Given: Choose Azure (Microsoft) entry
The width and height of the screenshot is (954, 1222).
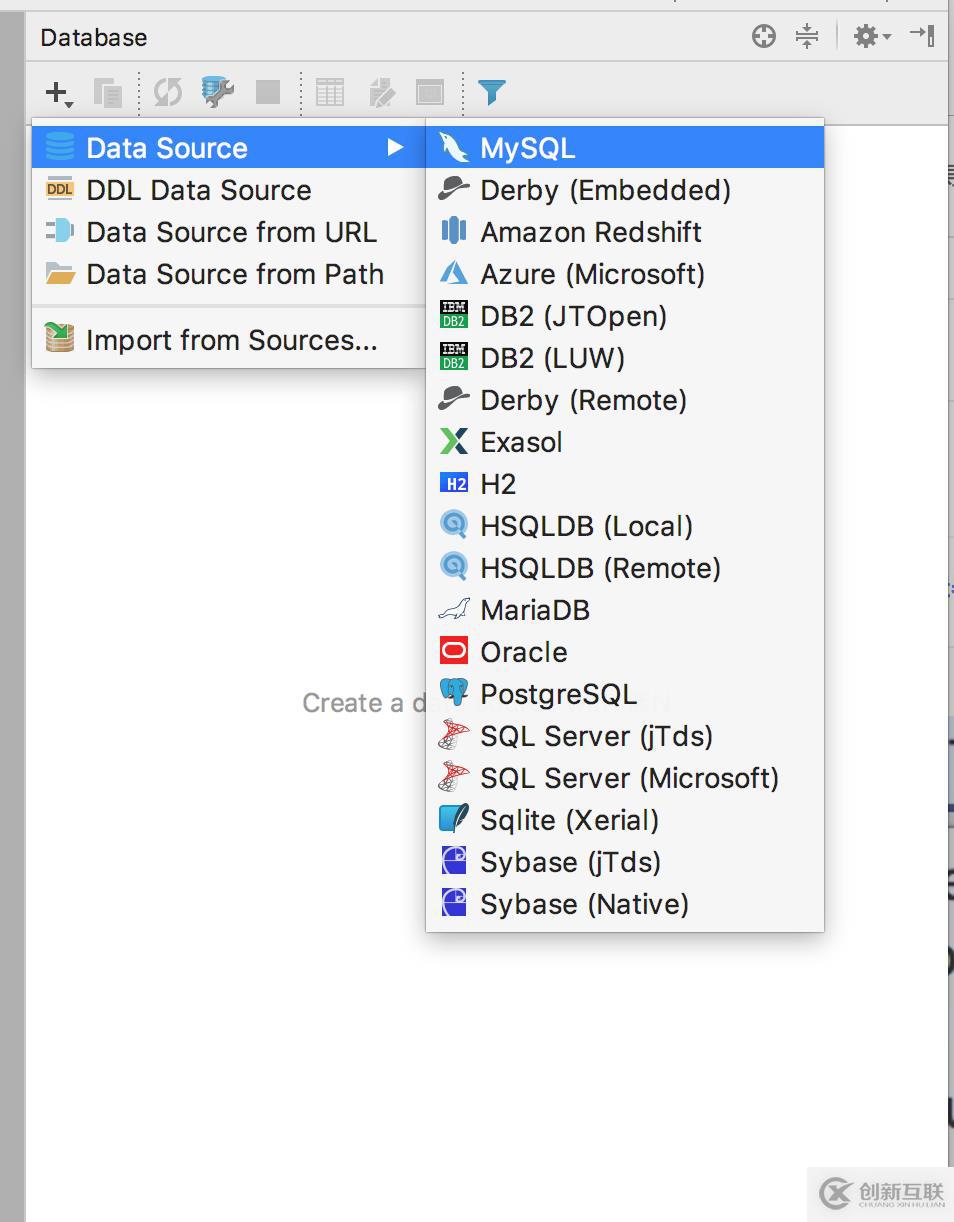Looking at the screenshot, I should [625, 274].
